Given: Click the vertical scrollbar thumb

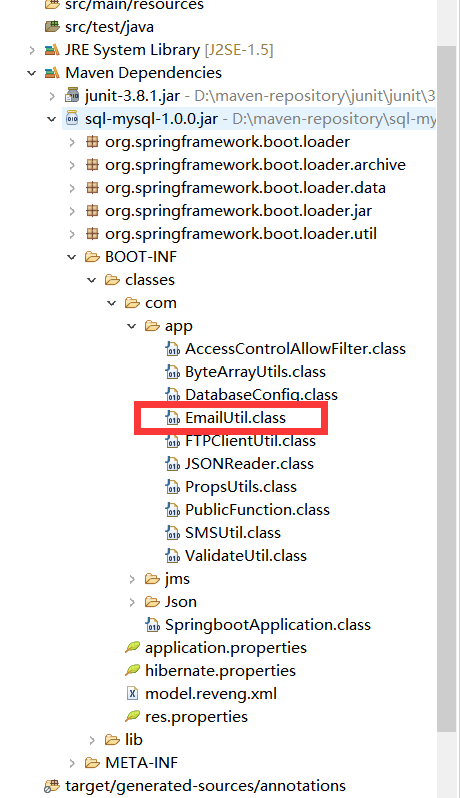Looking at the screenshot, I should pyautogui.click(x=447, y=389).
